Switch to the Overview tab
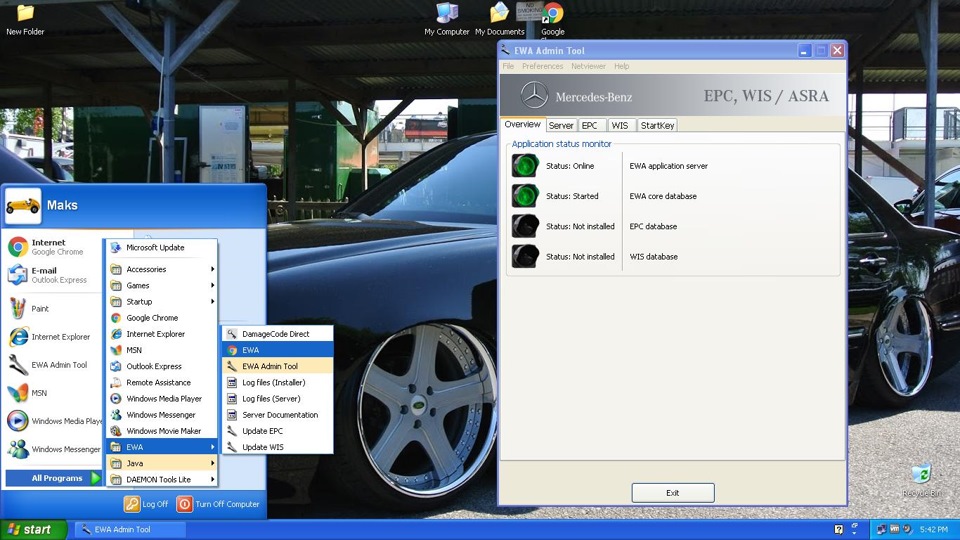 click(x=522, y=124)
